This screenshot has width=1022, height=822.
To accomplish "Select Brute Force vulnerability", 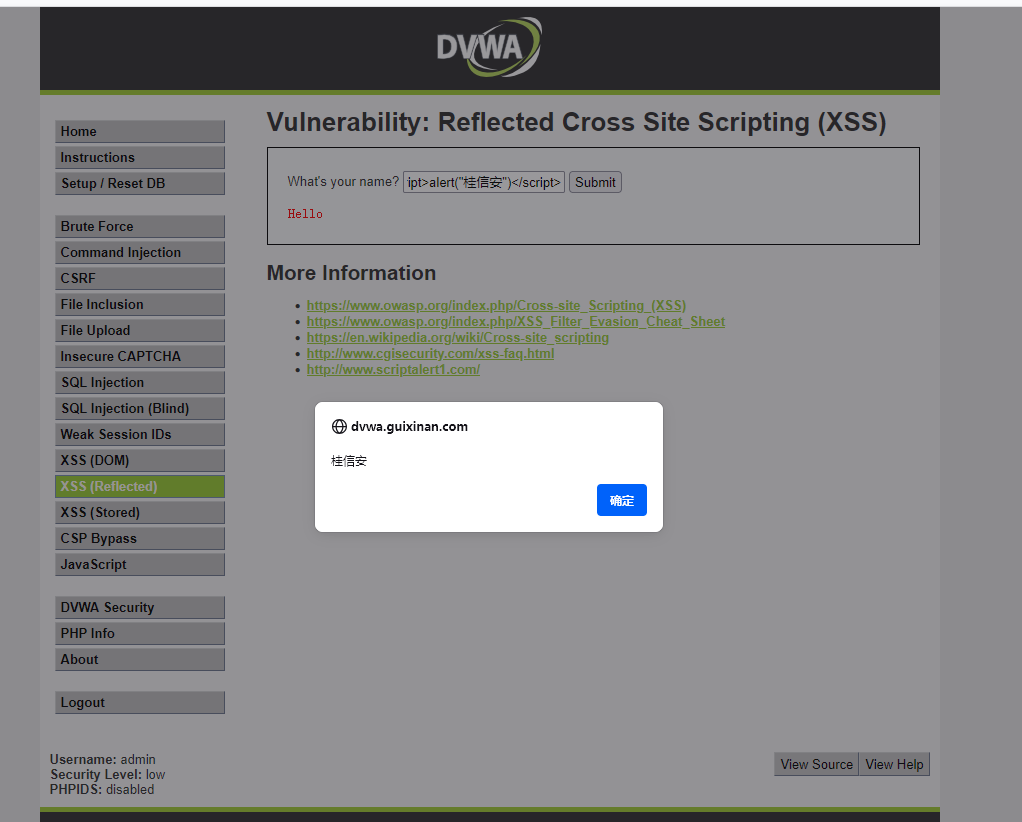I will tap(139, 227).
